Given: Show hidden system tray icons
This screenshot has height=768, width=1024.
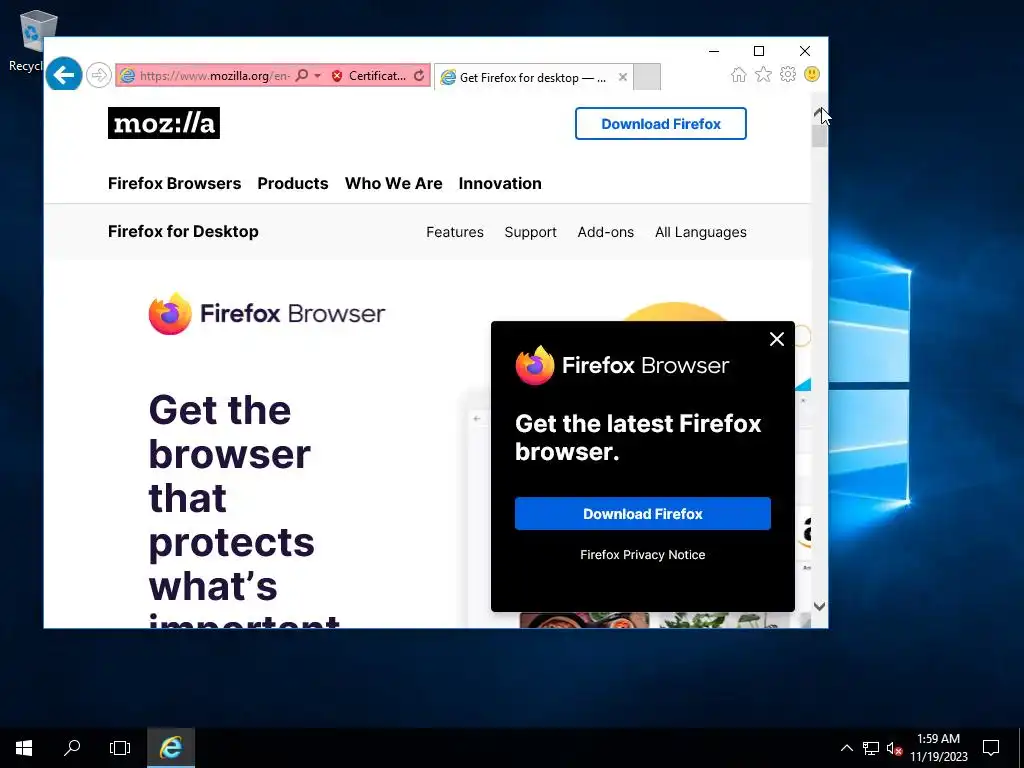Looking at the screenshot, I should [x=846, y=748].
